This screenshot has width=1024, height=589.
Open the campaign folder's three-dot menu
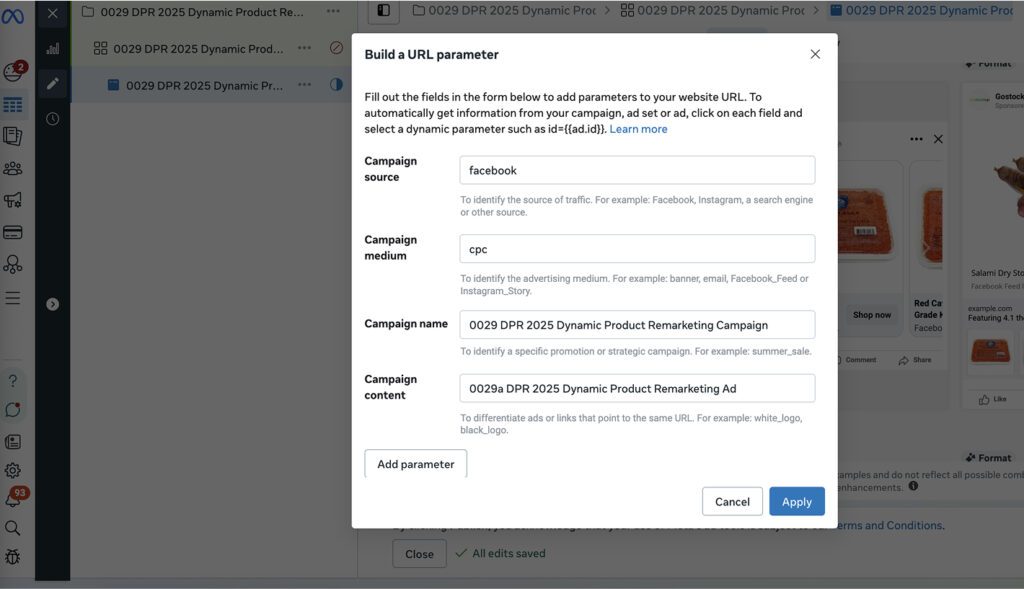(333, 11)
